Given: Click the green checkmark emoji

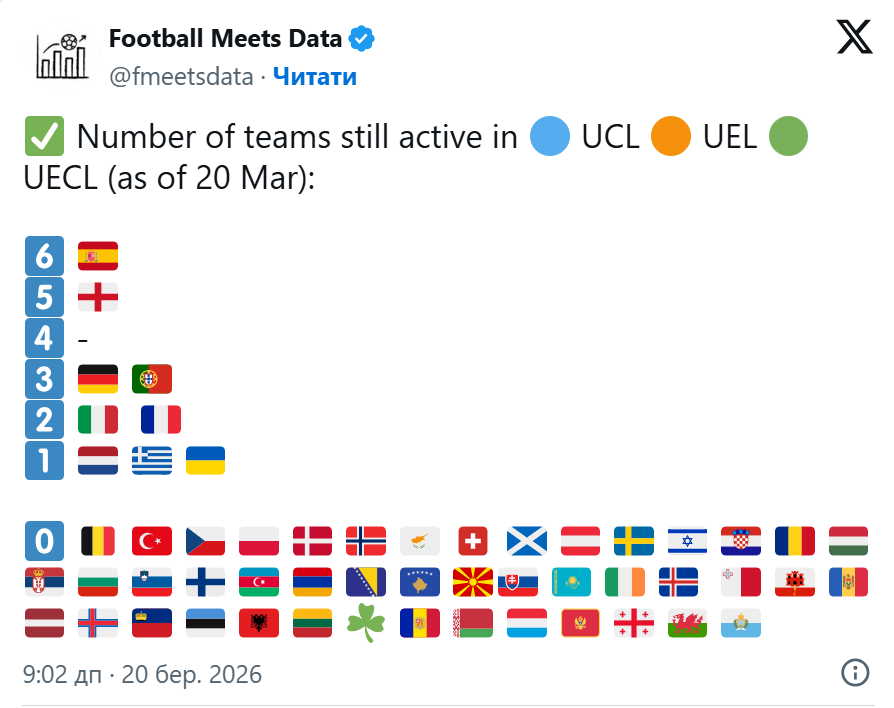Looking at the screenshot, I should click(44, 136).
